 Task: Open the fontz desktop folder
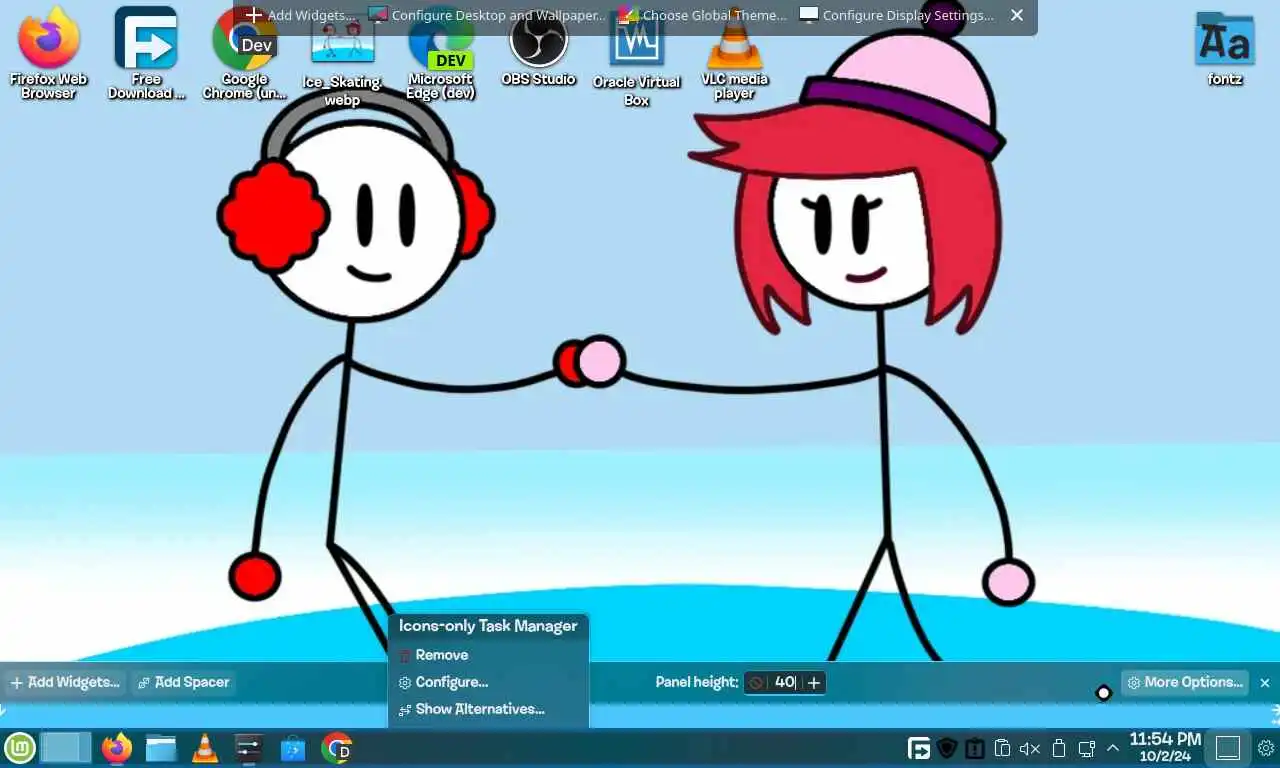(x=1225, y=48)
